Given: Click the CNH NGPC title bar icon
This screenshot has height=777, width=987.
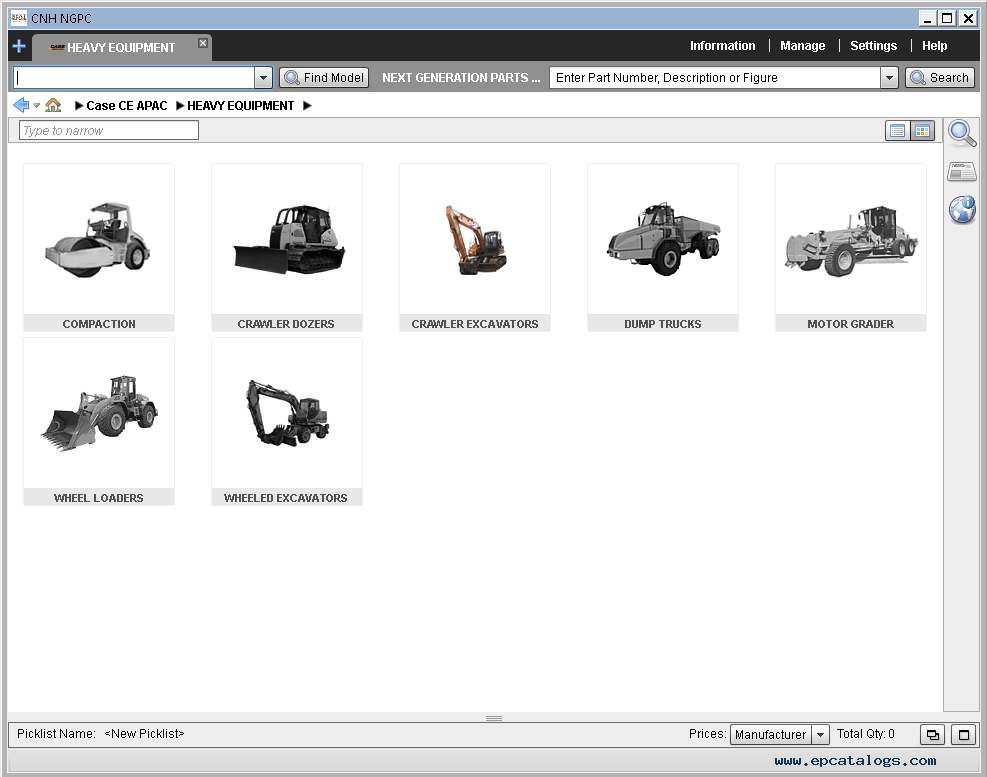Looking at the screenshot, I should click(19, 18).
